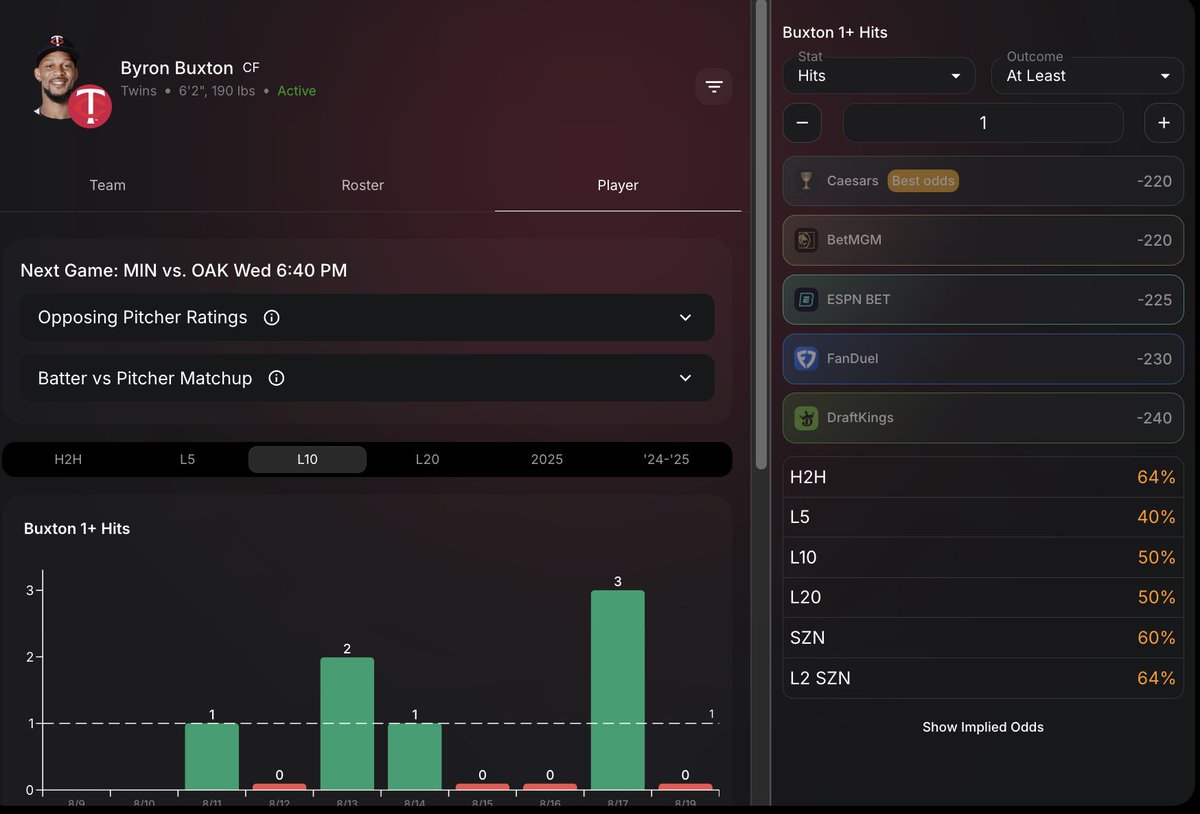Open the filter options icon
Viewport: 1200px width, 814px height.
[714, 87]
